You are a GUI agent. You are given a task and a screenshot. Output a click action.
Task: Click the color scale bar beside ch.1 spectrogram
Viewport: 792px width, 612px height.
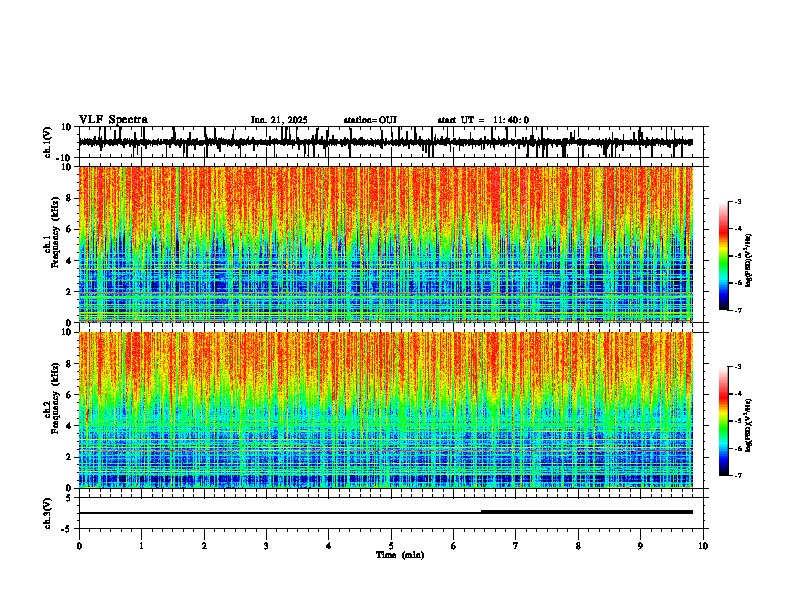pyautogui.click(x=724, y=256)
